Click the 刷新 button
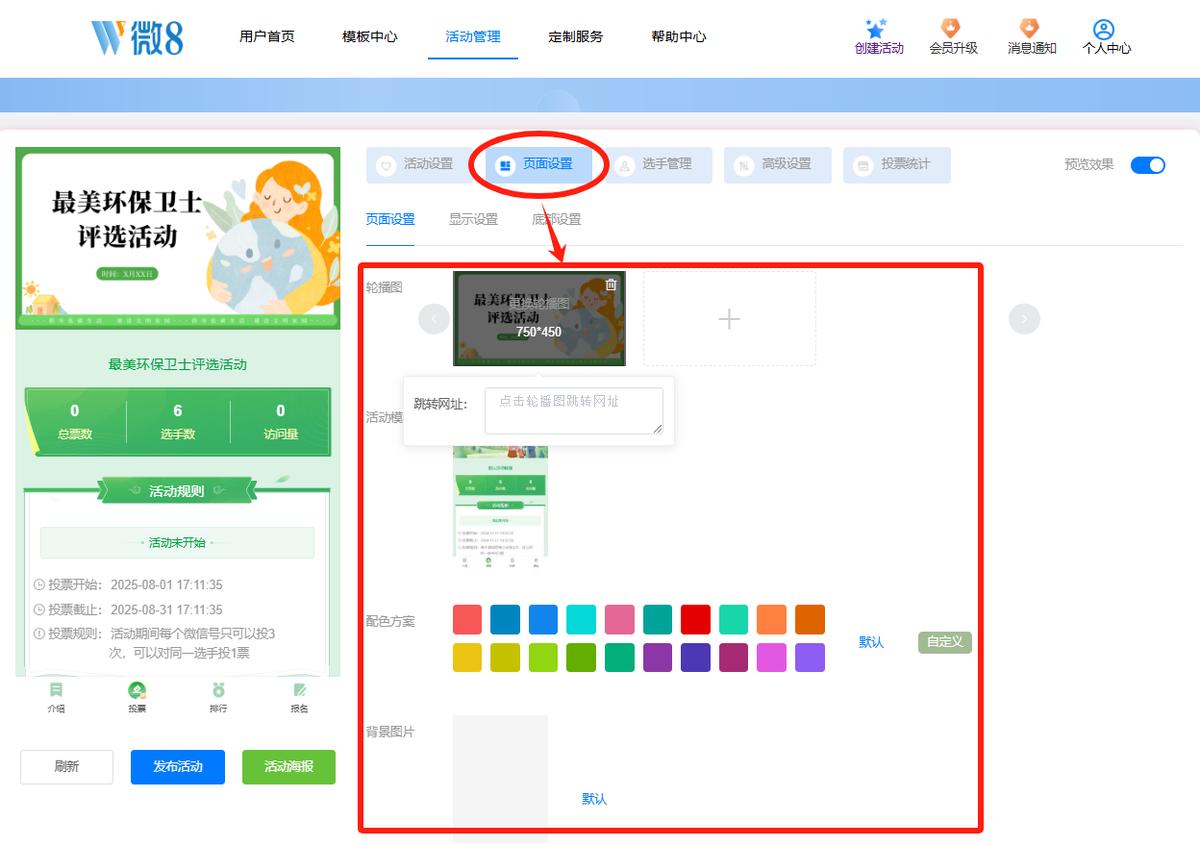Viewport: 1200px width, 843px height. [x=67, y=767]
